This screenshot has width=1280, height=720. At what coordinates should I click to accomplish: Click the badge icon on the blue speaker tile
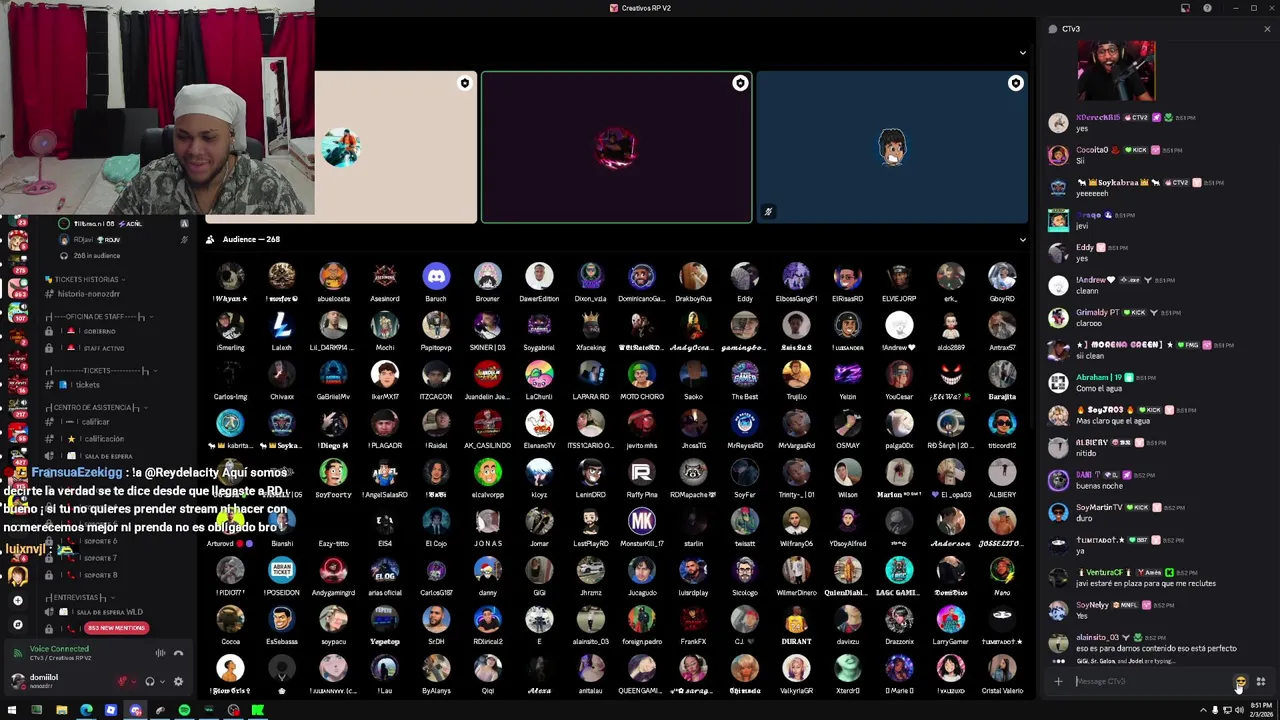pyautogui.click(x=1015, y=83)
